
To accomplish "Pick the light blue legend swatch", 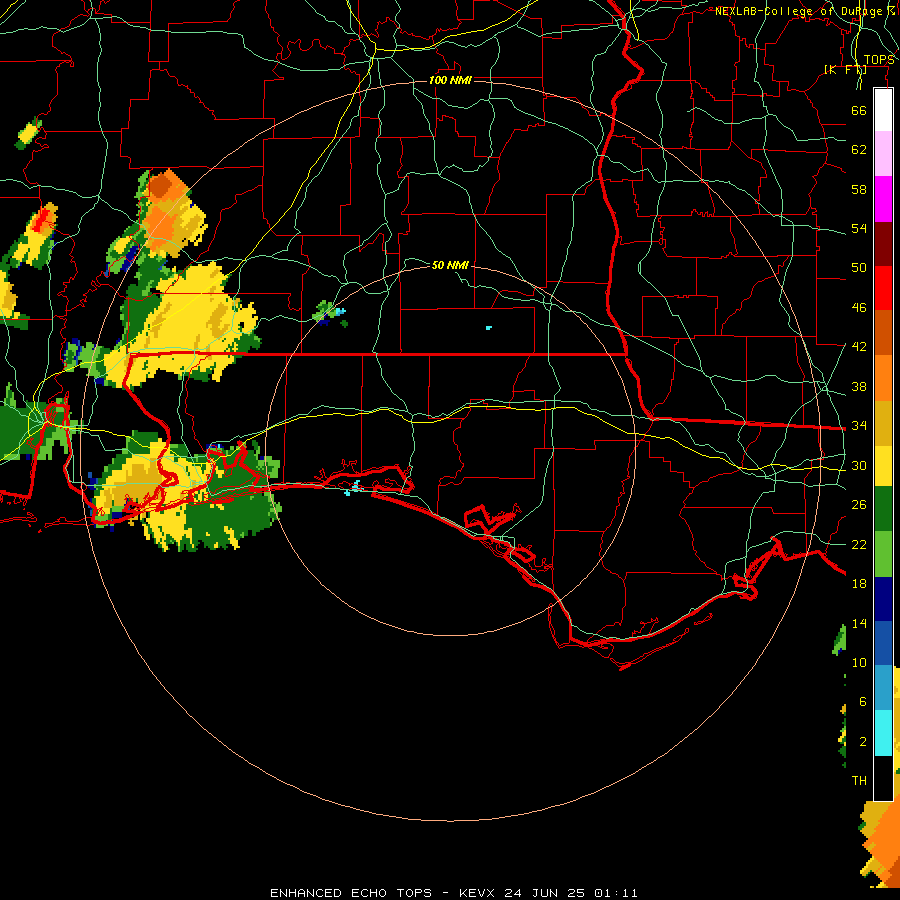I will [883, 687].
